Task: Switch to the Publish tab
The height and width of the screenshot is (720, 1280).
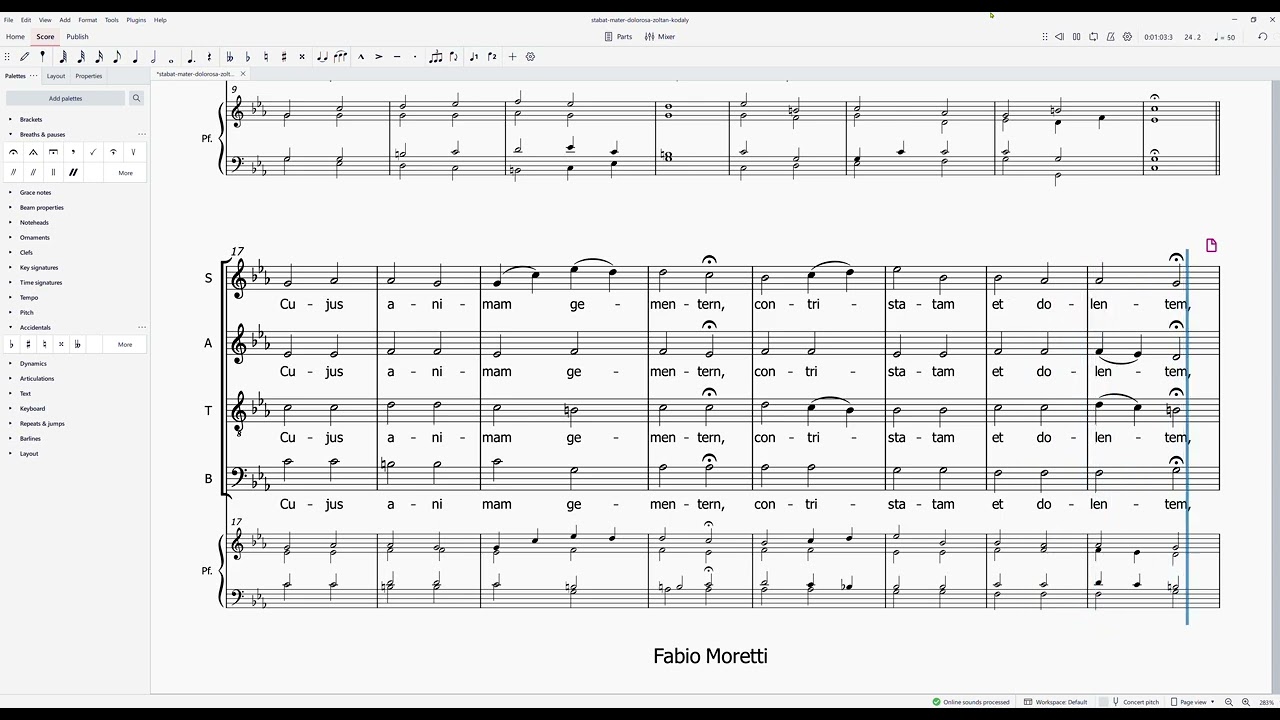Action: pos(78,37)
